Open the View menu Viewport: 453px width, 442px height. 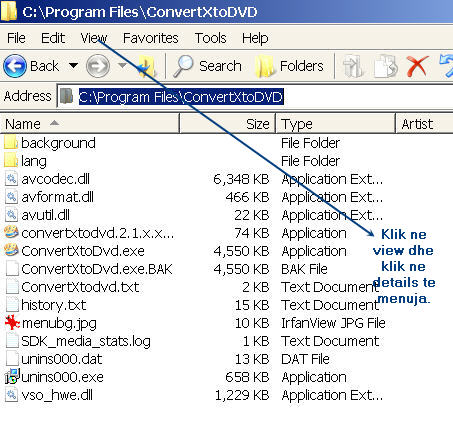(94, 38)
